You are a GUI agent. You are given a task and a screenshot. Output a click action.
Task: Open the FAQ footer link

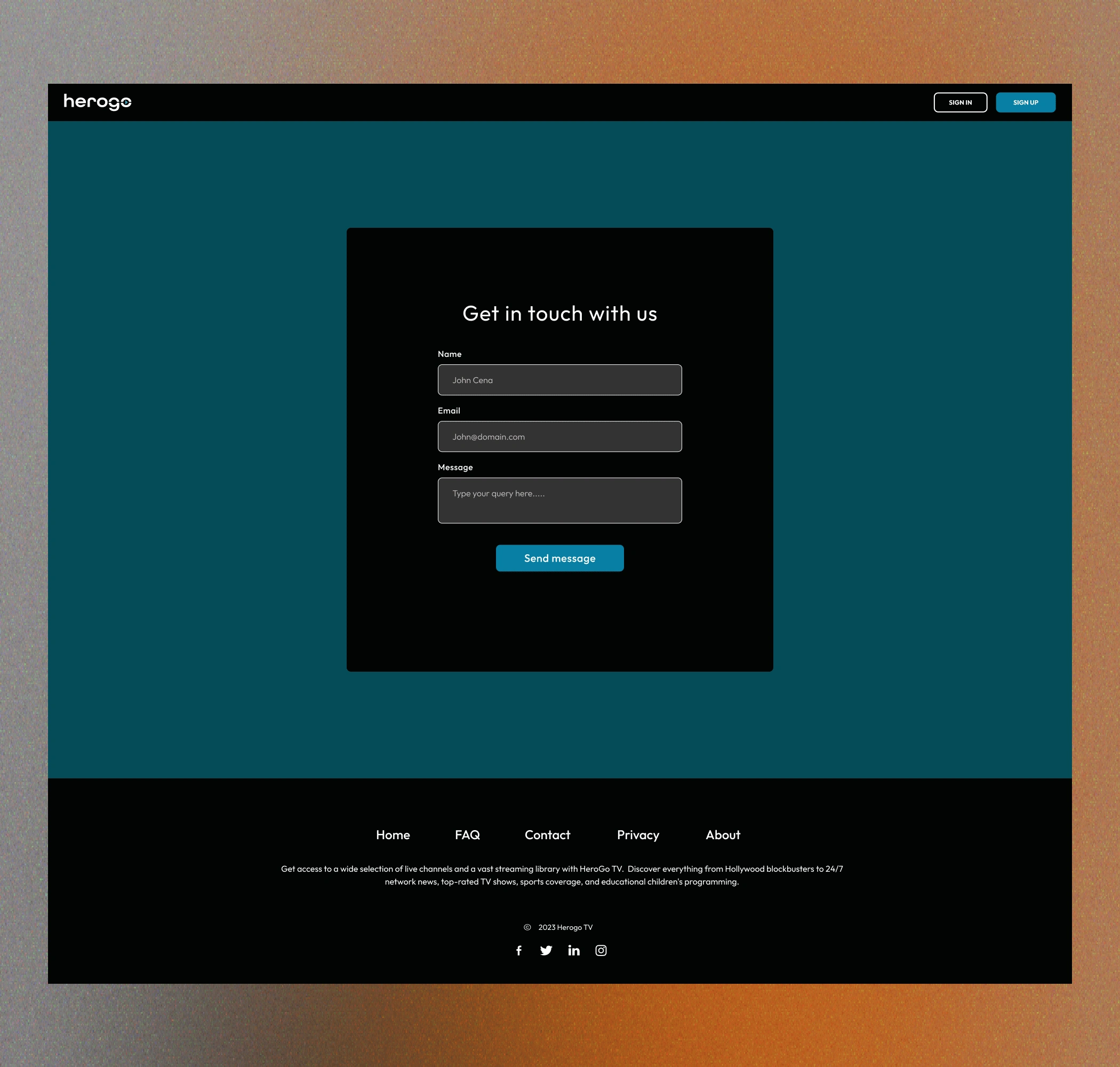coord(467,835)
